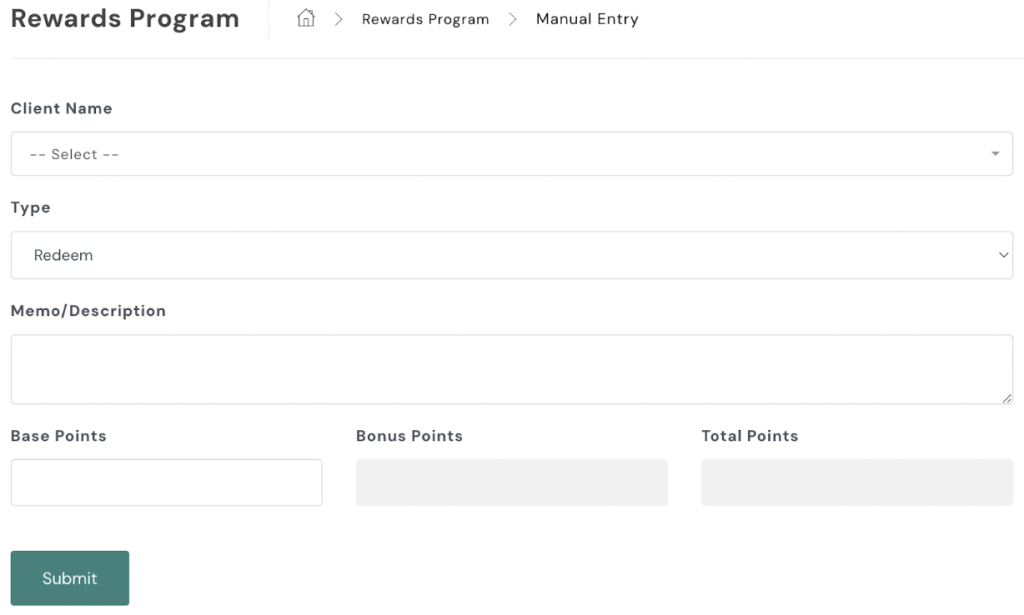The width and height of the screenshot is (1024, 615).
Task: Click the breadcrumb chevron after the home icon
Action: click(x=338, y=19)
